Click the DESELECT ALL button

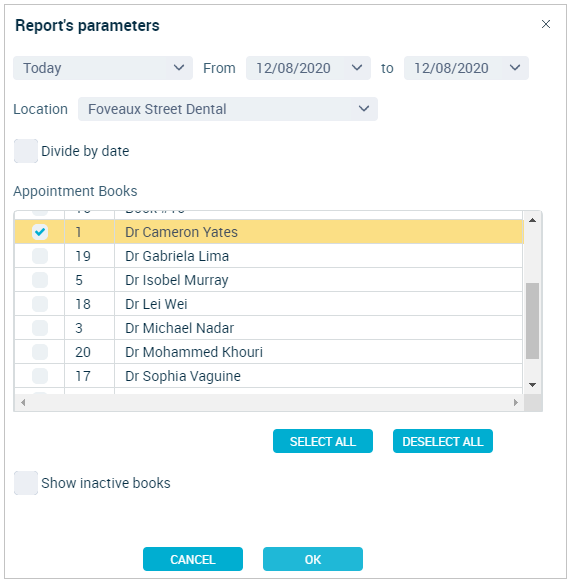(x=443, y=441)
